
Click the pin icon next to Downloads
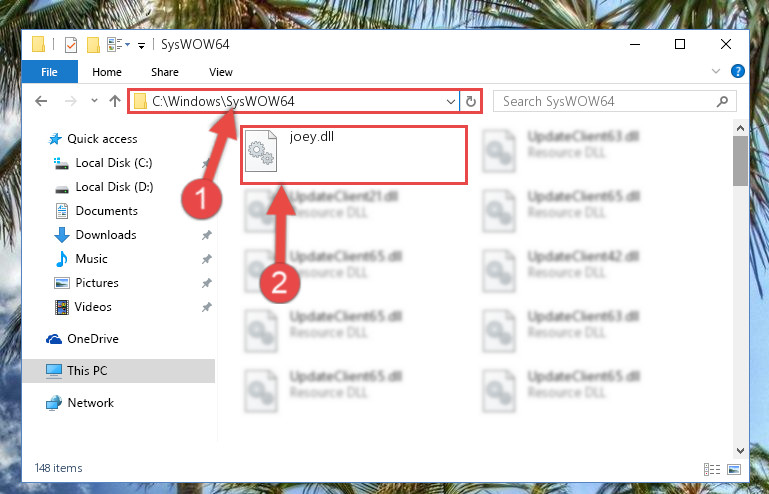click(x=206, y=235)
